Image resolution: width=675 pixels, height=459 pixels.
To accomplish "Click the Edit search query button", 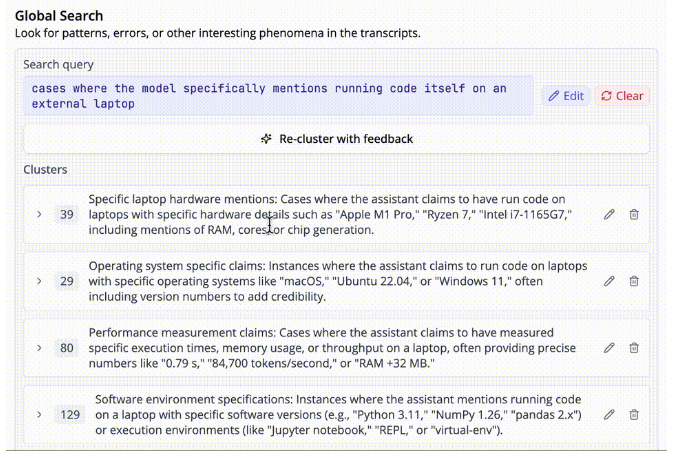I will (x=566, y=96).
